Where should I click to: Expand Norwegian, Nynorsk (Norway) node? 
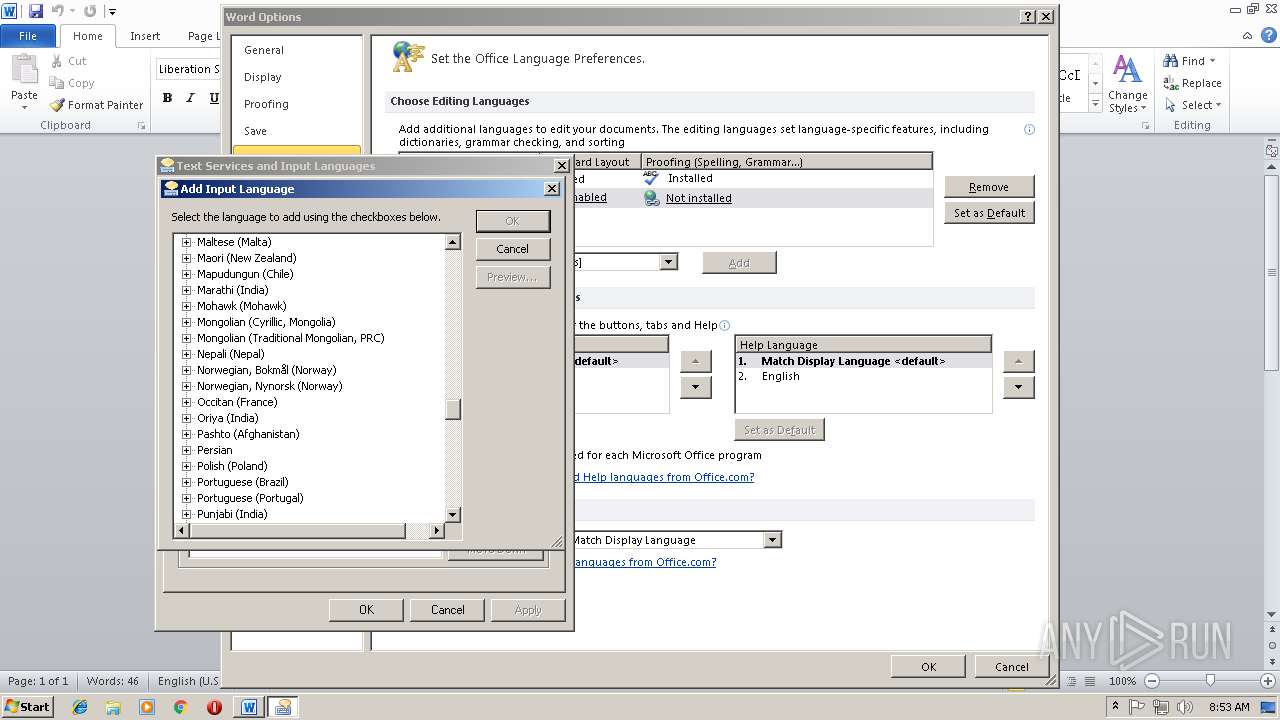(186, 386)
